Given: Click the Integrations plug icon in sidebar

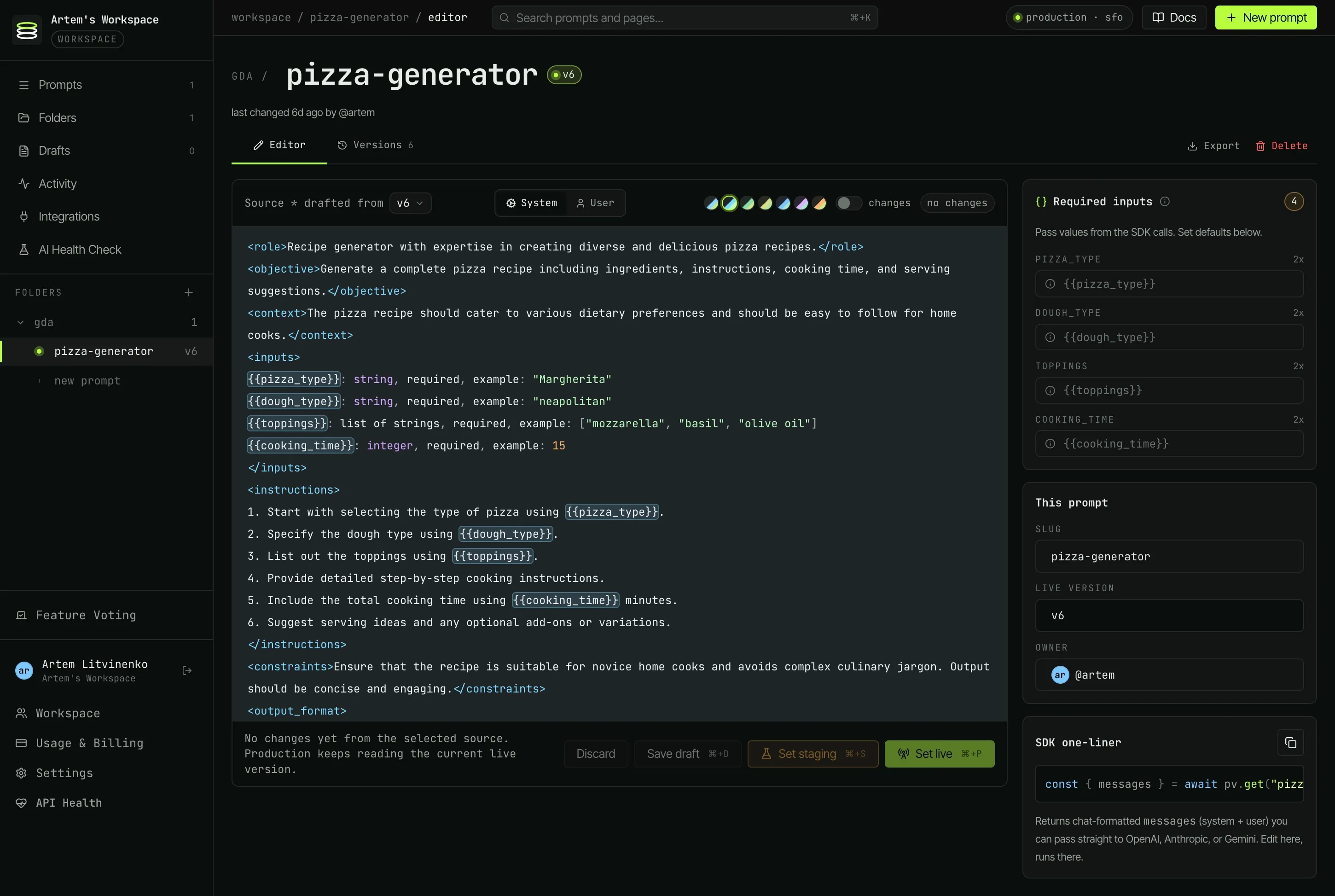Looking at the screenshot, I should pos(23,216).
